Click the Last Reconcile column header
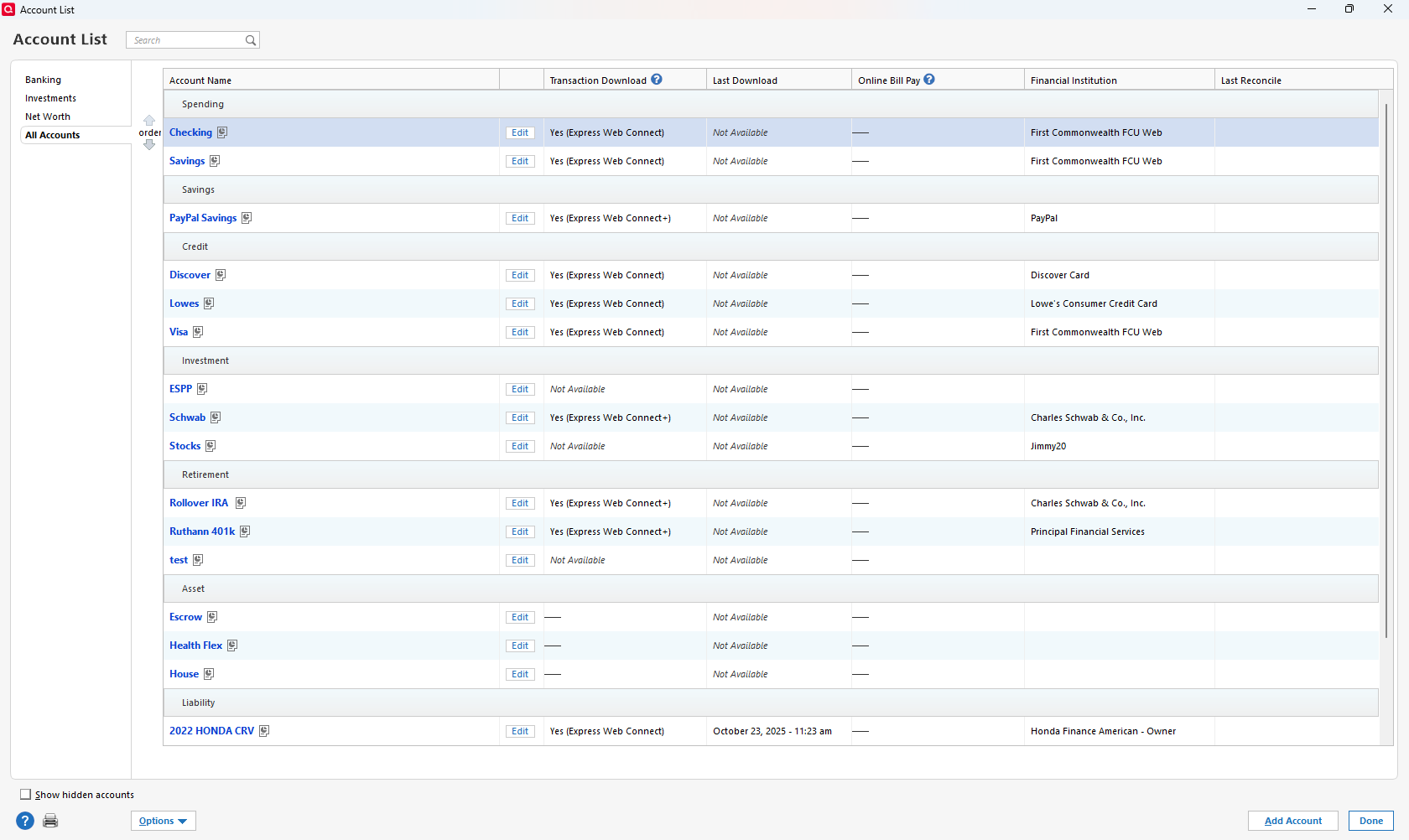 (1303, 80)
